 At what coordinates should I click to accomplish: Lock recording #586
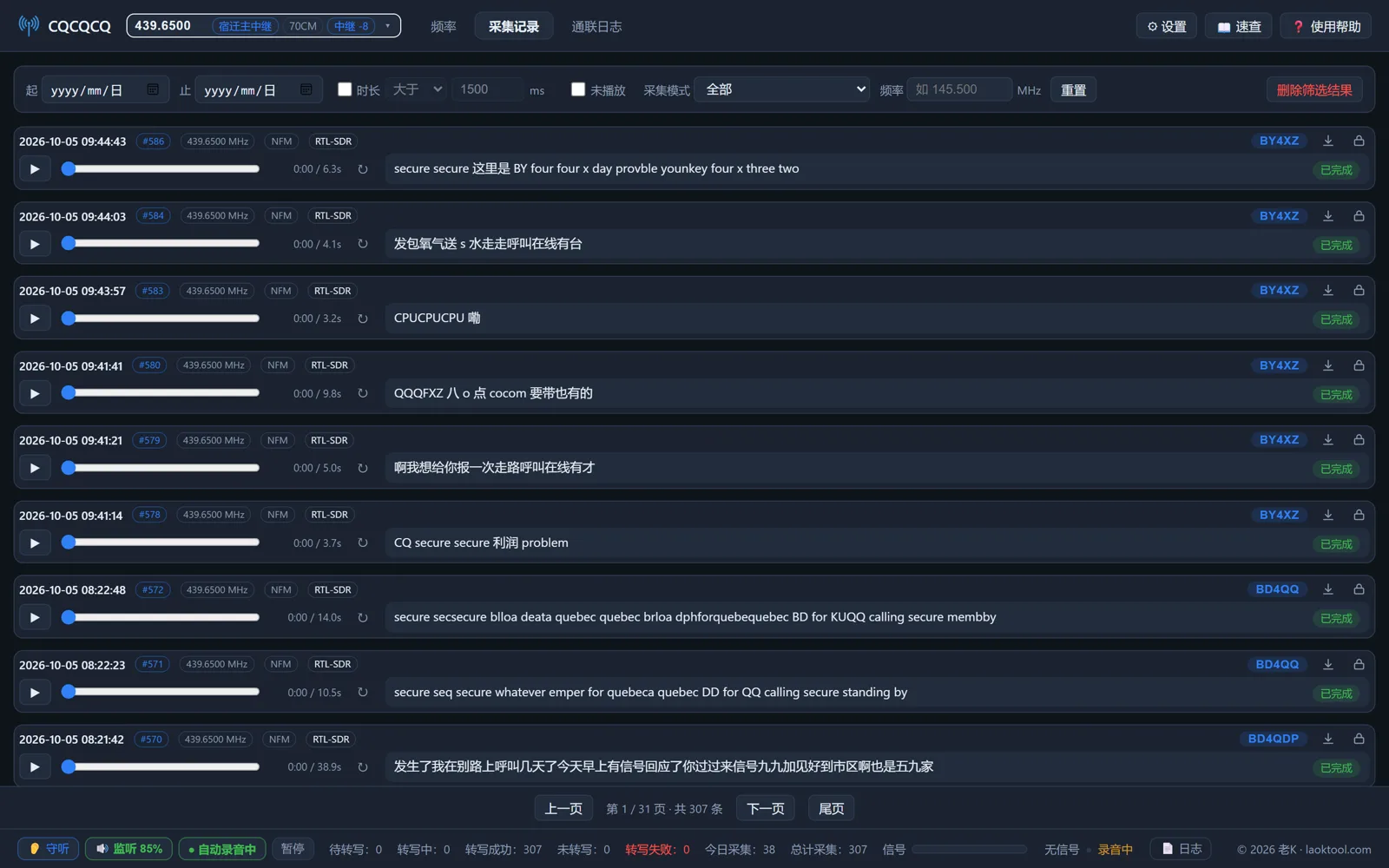pos(1359,141)
